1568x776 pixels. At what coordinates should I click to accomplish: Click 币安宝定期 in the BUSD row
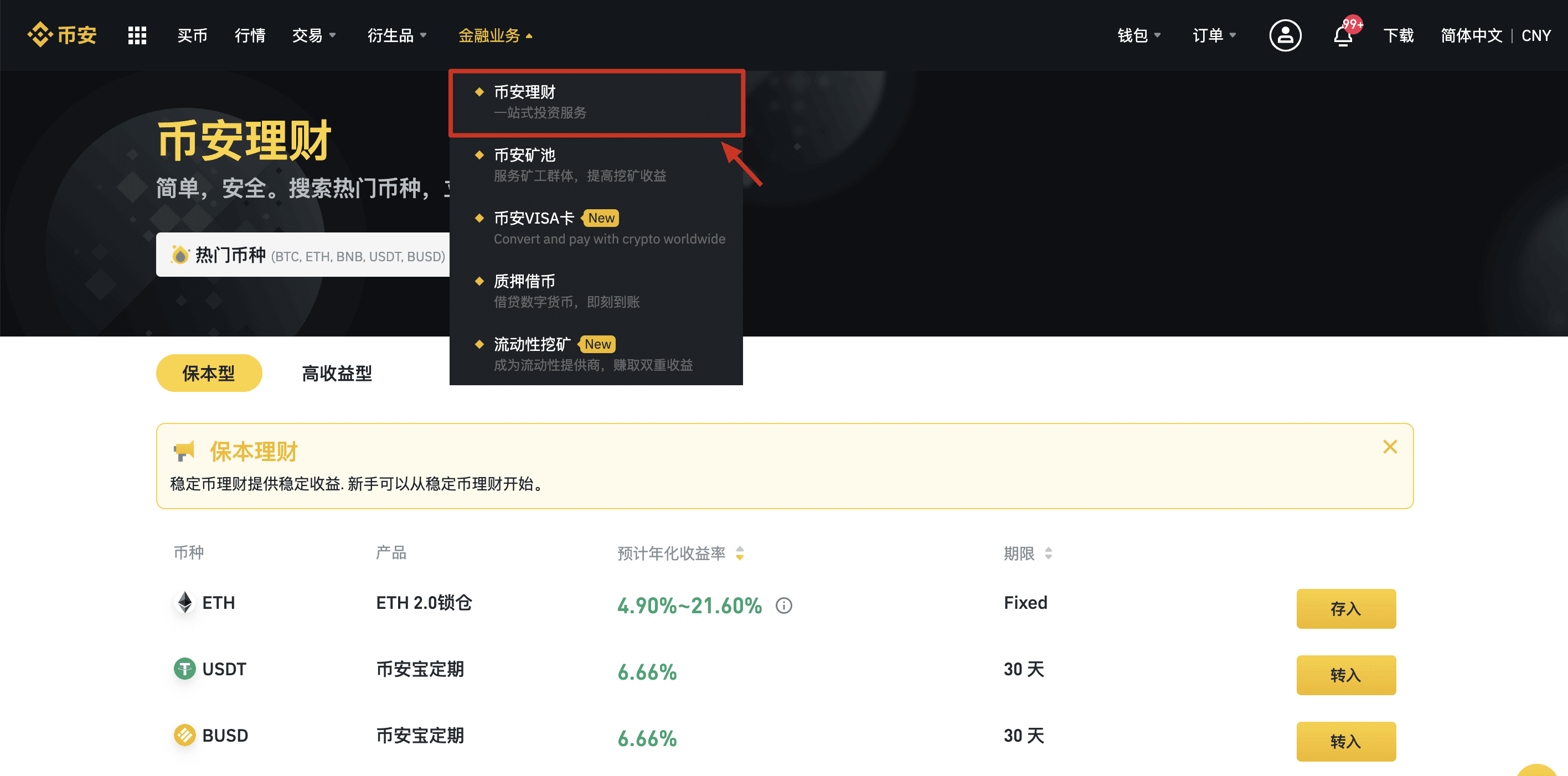click(x=420, y=735)
